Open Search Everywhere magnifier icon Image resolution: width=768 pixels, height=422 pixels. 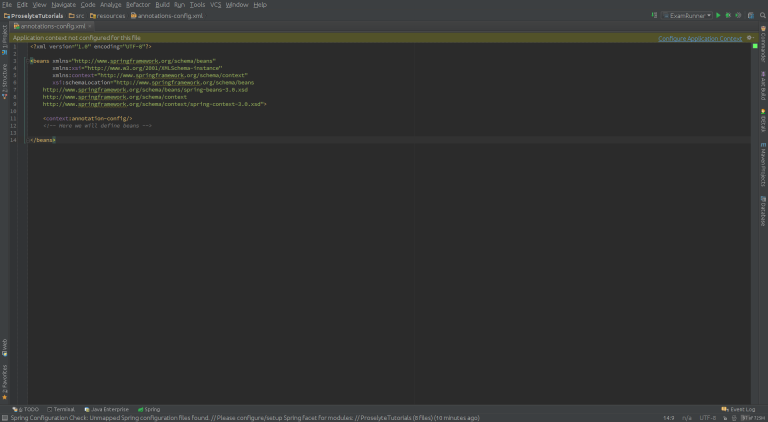tap(760, 15)
